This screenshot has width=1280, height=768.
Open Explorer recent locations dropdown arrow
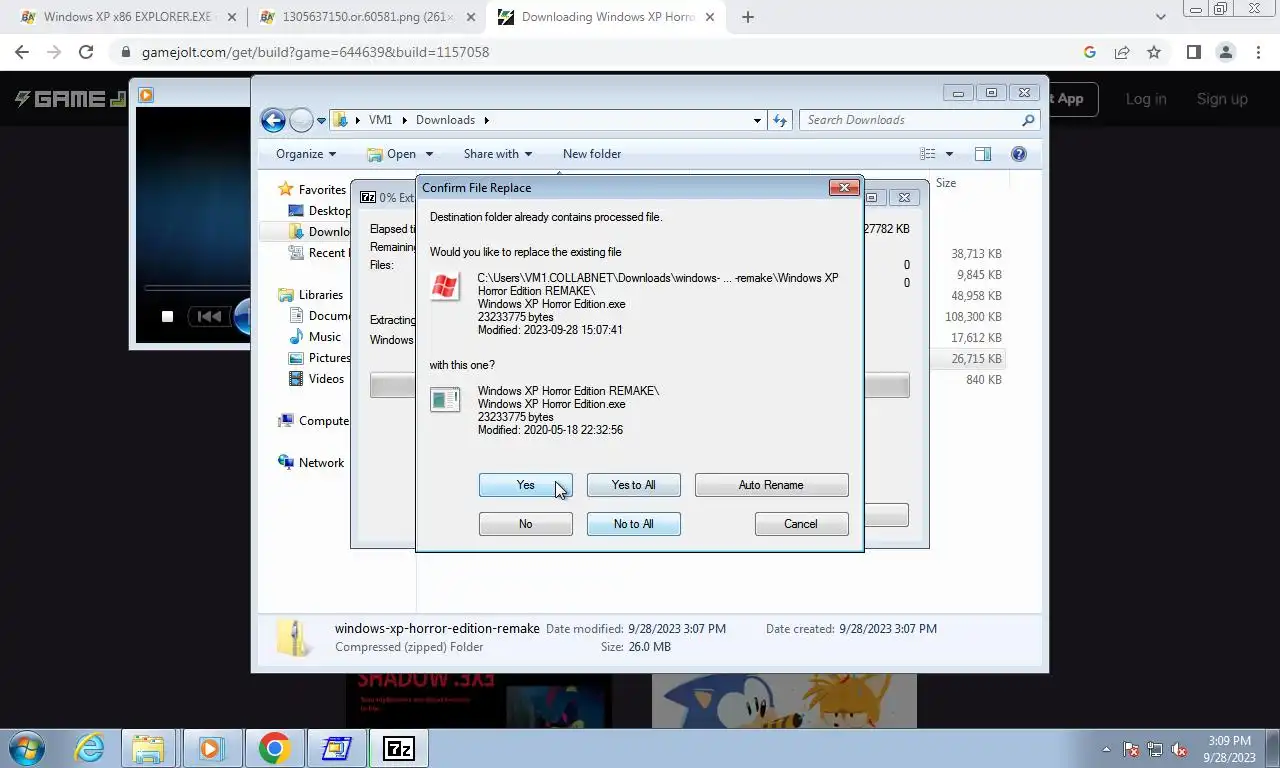click(321, 120)
